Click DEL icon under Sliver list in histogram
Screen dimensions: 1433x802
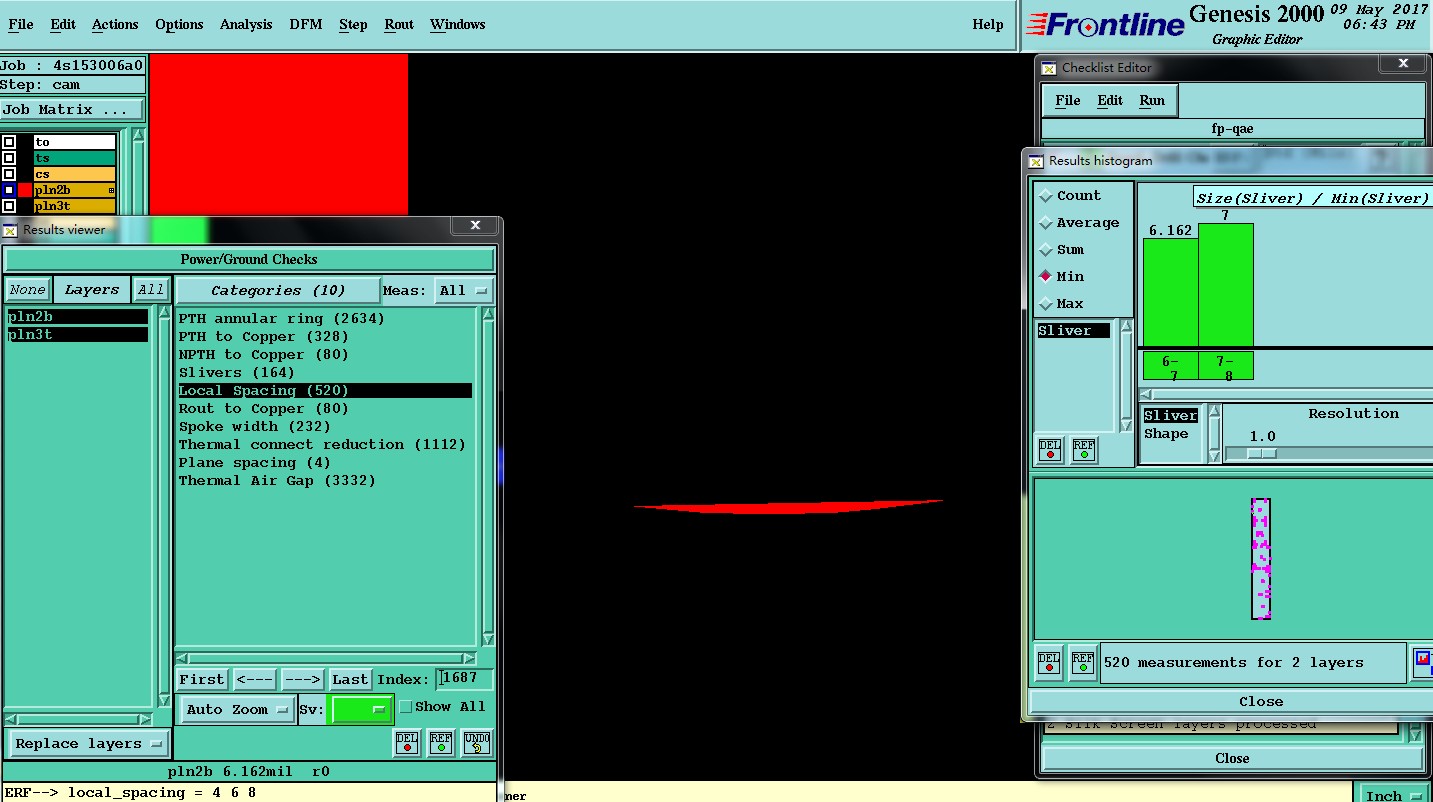(1049, 450)
